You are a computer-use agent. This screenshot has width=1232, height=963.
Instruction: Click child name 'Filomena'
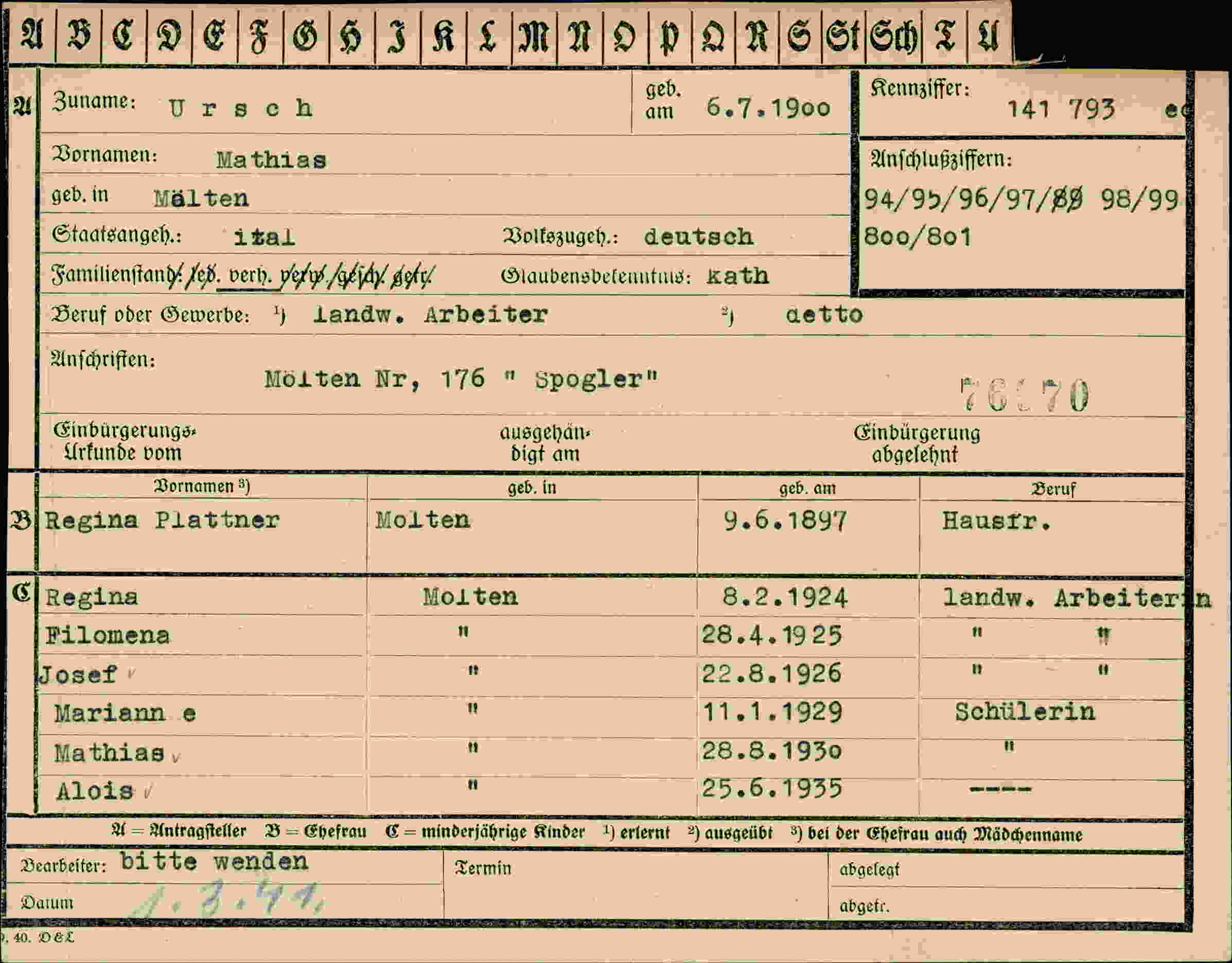[x=107, y=636]
